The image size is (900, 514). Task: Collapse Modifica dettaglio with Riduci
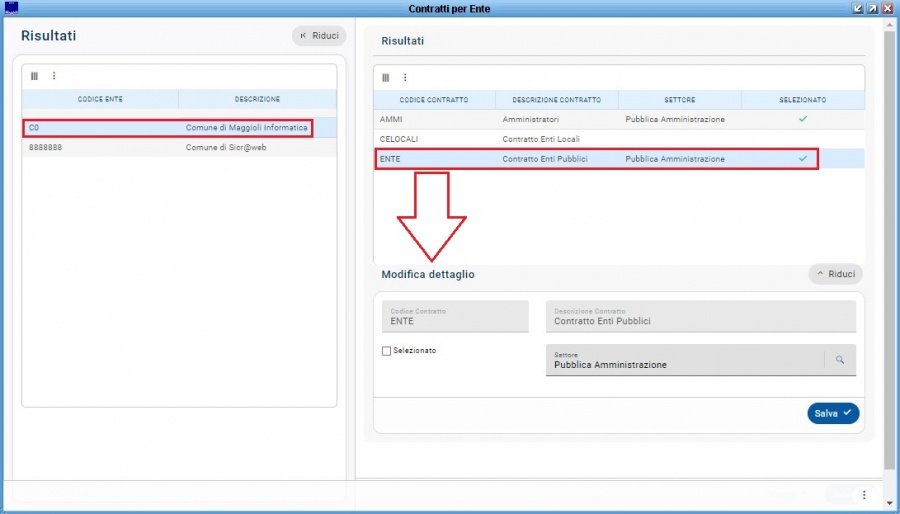[x=836, y=274]
